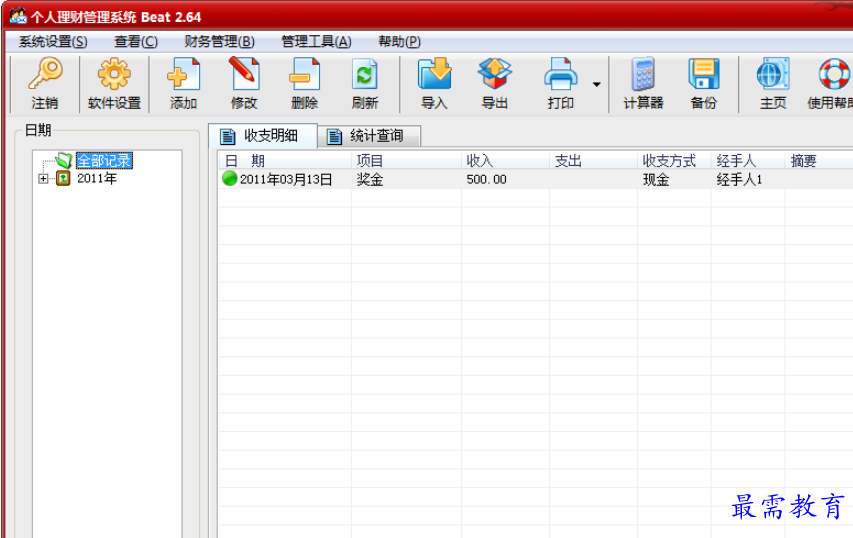The height and width of the screenshot is (538, 853).
Task: Click the 修改 pencil icon
Action: click(244, 73)
